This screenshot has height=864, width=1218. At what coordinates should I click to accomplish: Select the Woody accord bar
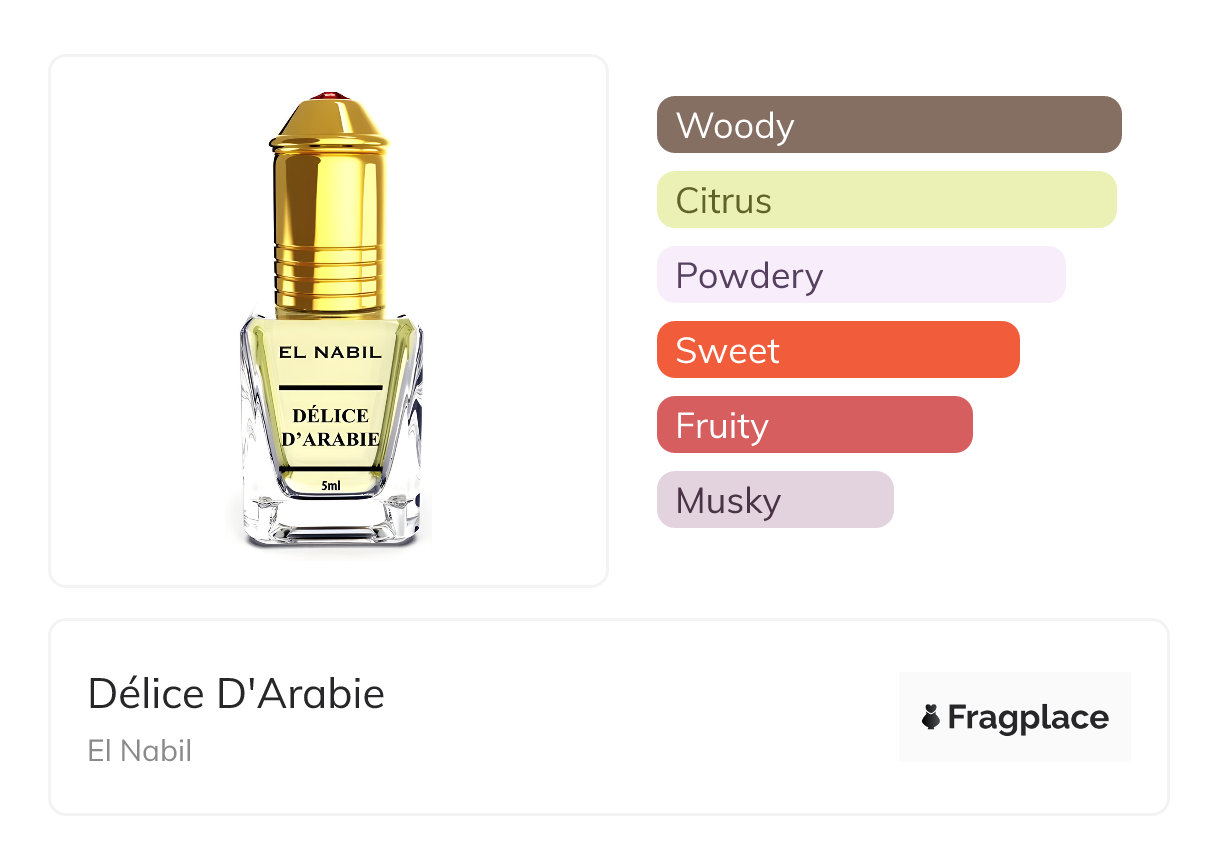pyautogui.click(x=888, y=125)
